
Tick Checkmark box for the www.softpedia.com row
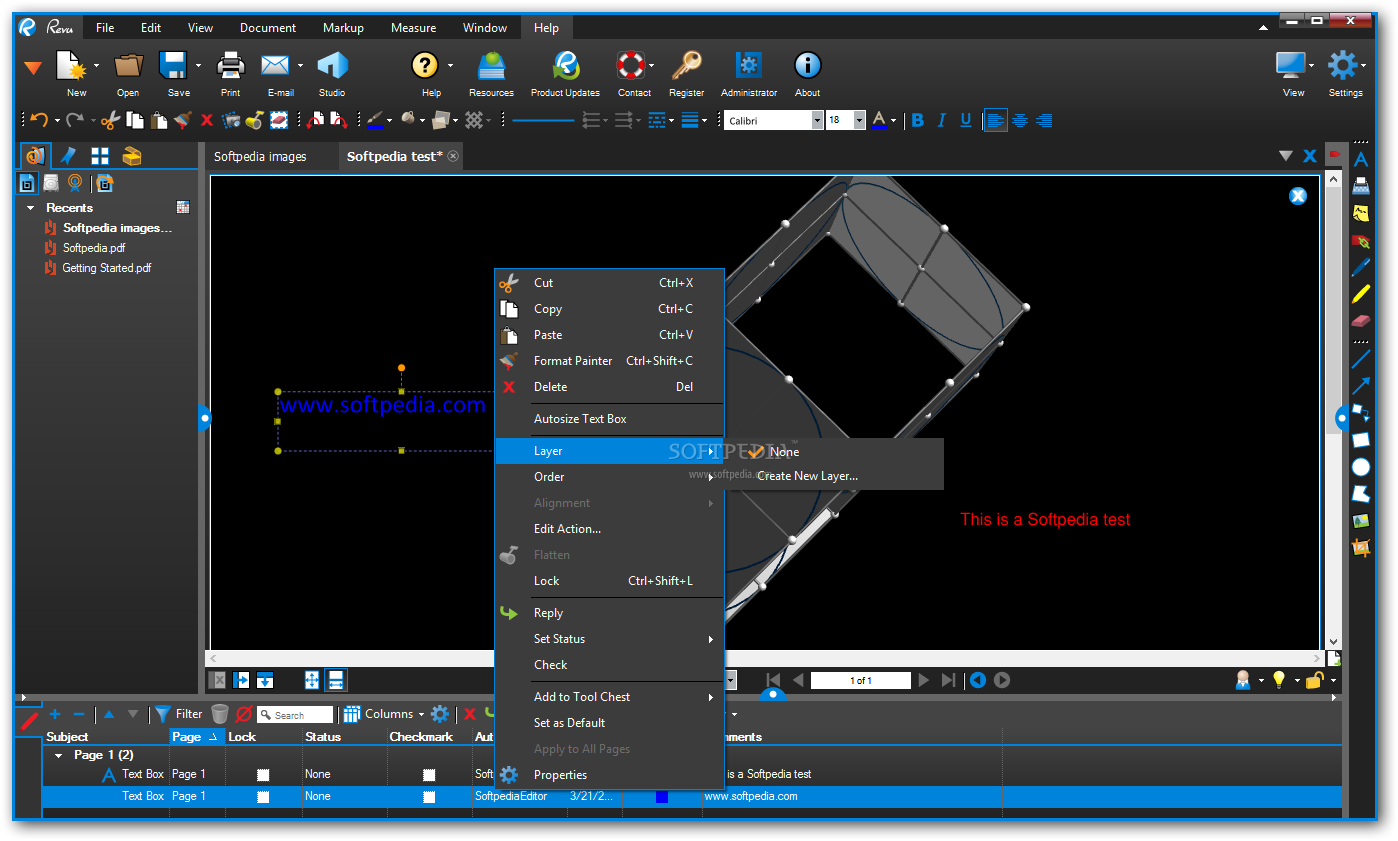click(x=429, y=797)
